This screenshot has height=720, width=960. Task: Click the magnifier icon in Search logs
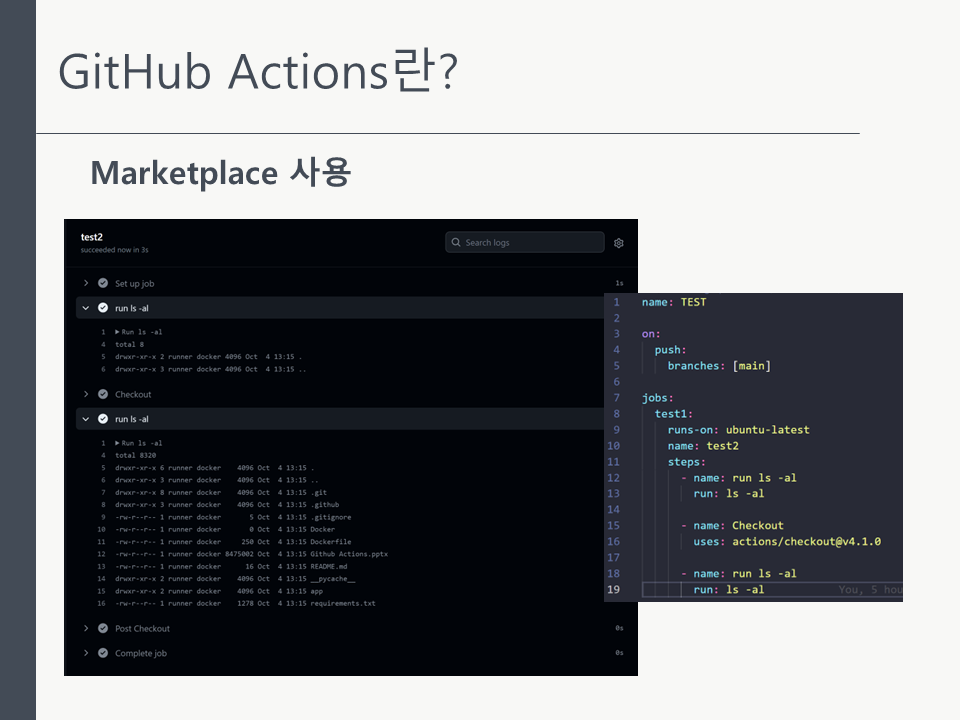pos(456,242)
